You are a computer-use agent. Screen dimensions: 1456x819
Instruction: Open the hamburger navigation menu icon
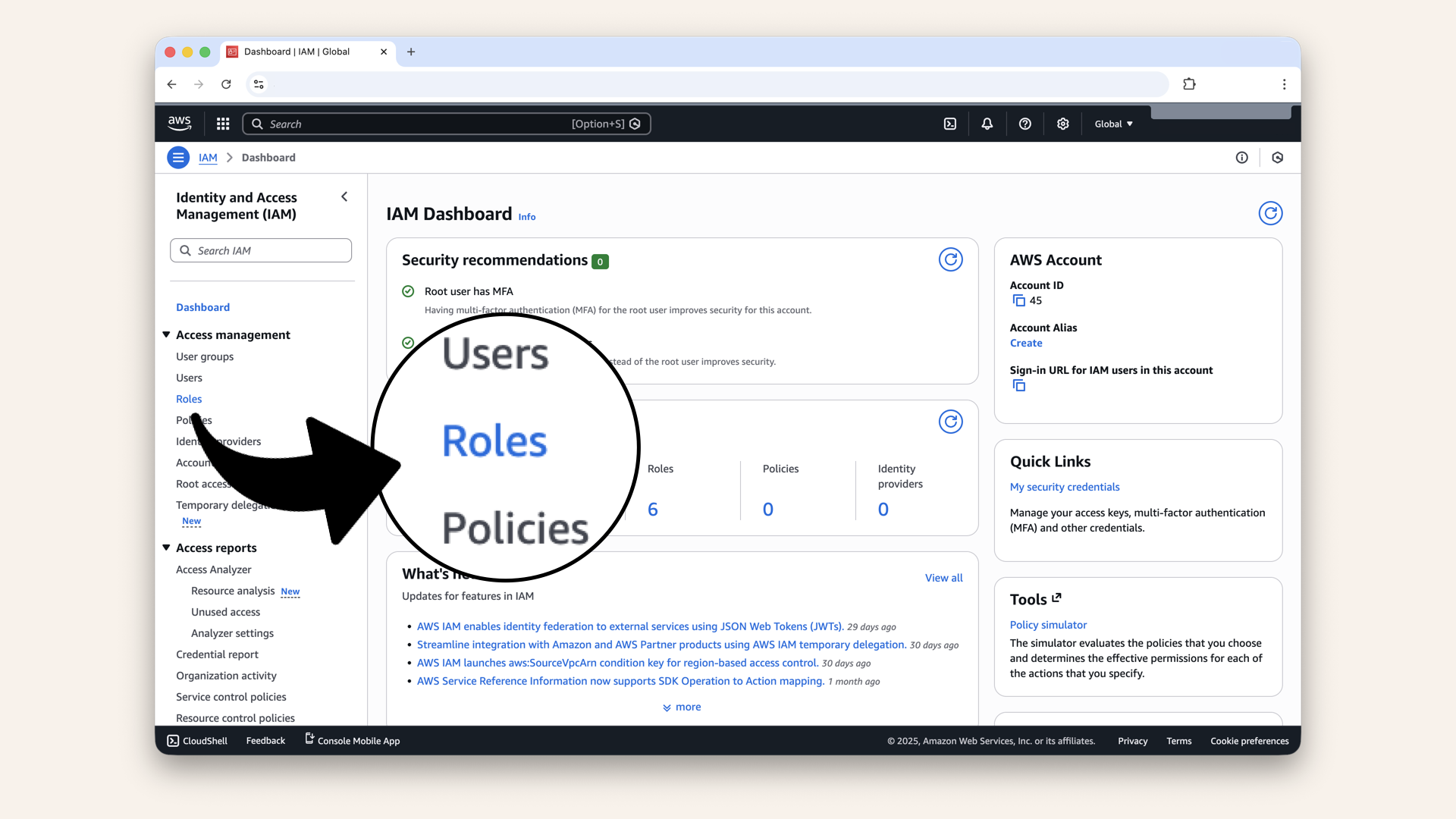coord(178,157)
